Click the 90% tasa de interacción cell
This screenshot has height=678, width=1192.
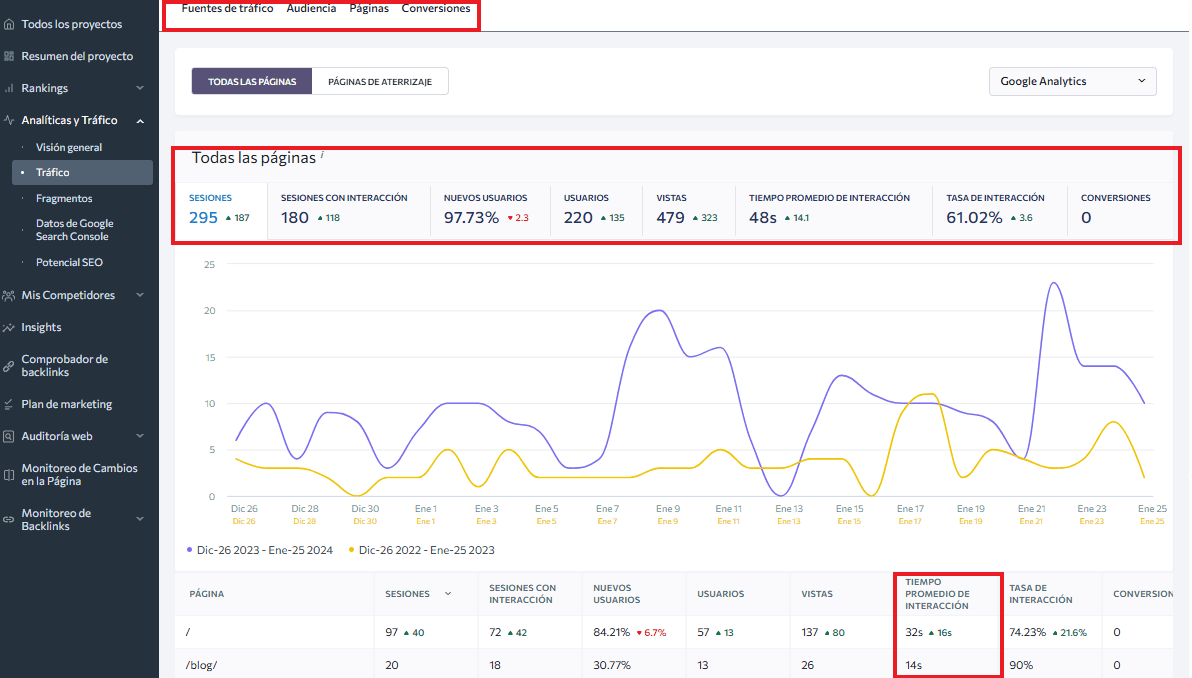pos(1020,665)
